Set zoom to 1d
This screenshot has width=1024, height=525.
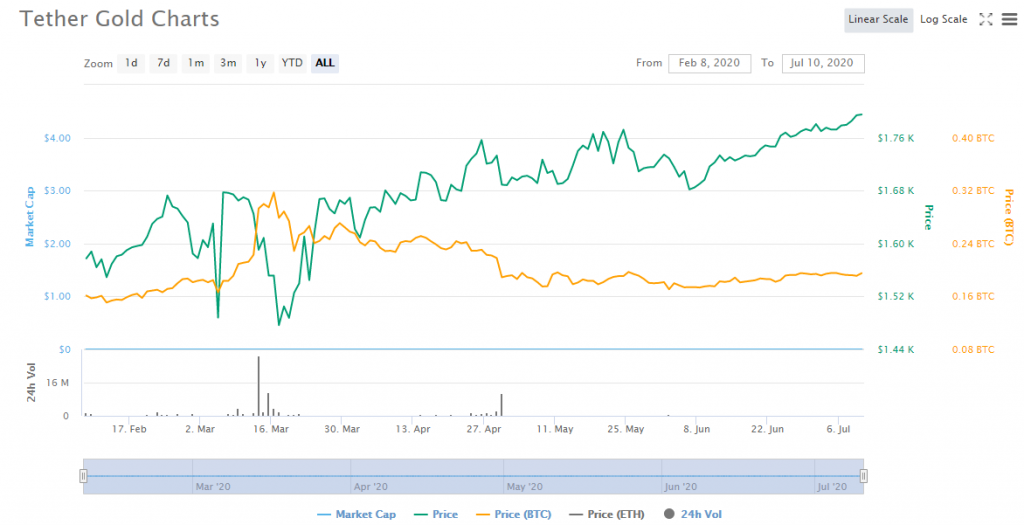click(x=131, y=63)
